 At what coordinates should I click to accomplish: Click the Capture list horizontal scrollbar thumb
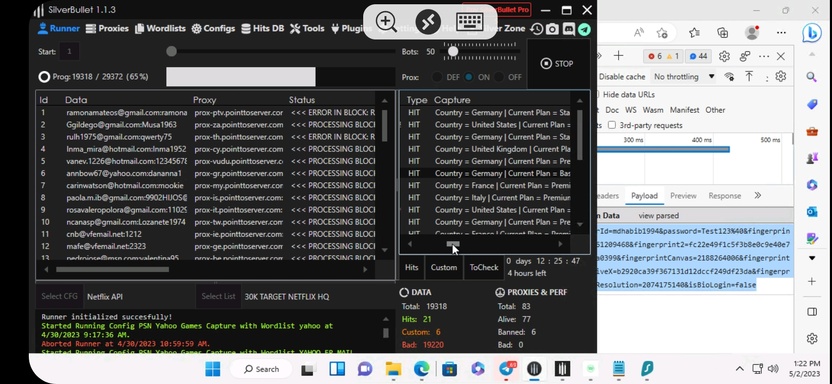pos(453,244)
